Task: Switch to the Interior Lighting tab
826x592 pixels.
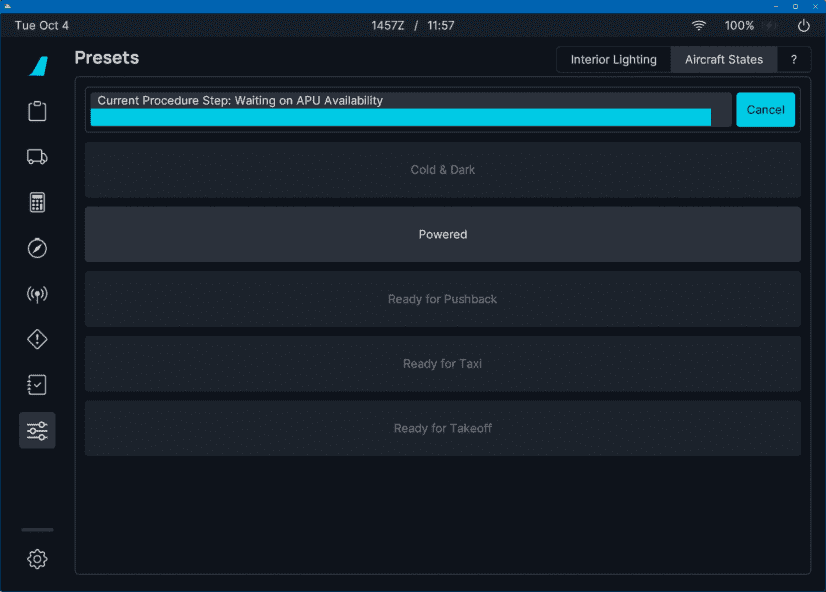Action: pos(613,60)
